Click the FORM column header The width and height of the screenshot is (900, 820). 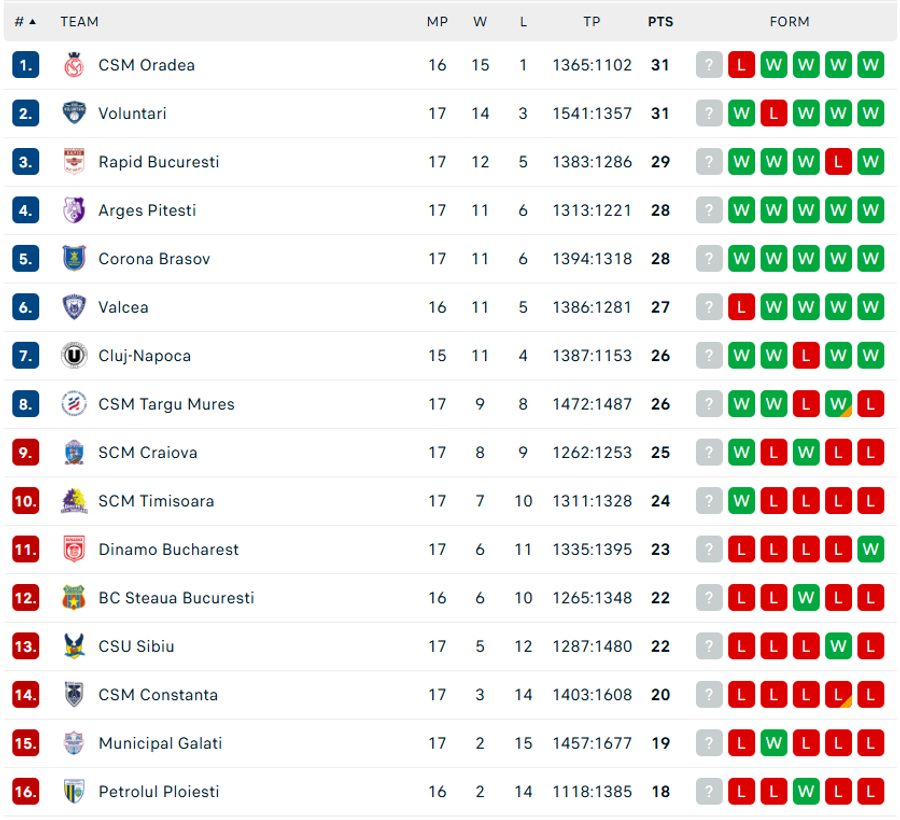[789, 22]
